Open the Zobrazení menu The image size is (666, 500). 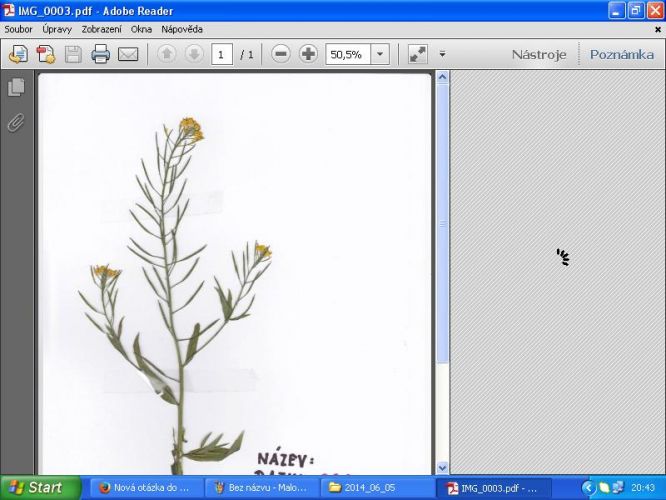(102, 29)
